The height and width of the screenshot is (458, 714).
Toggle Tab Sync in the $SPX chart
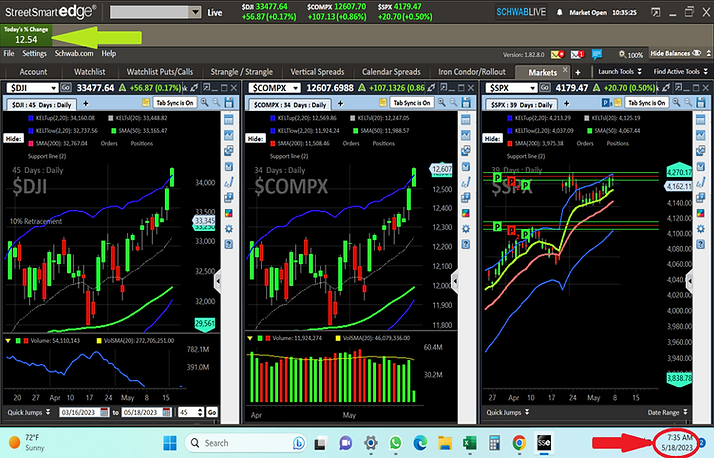pos(647,103)
